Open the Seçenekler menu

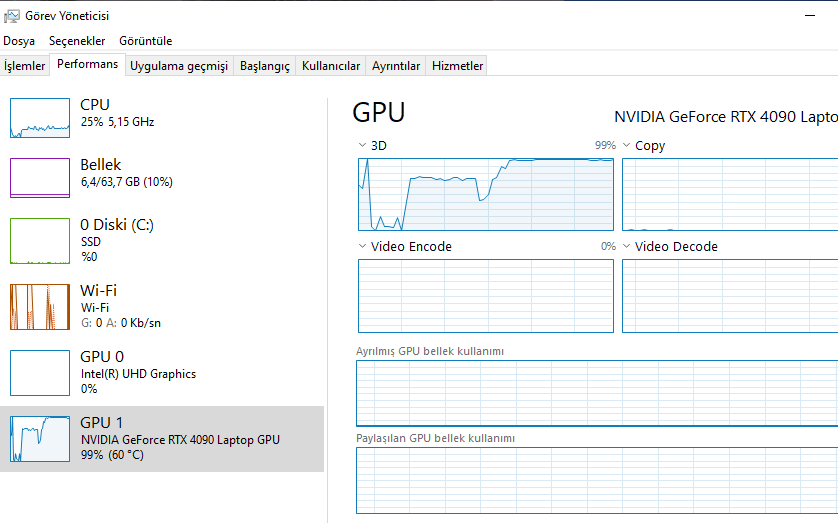pos(77,41)
